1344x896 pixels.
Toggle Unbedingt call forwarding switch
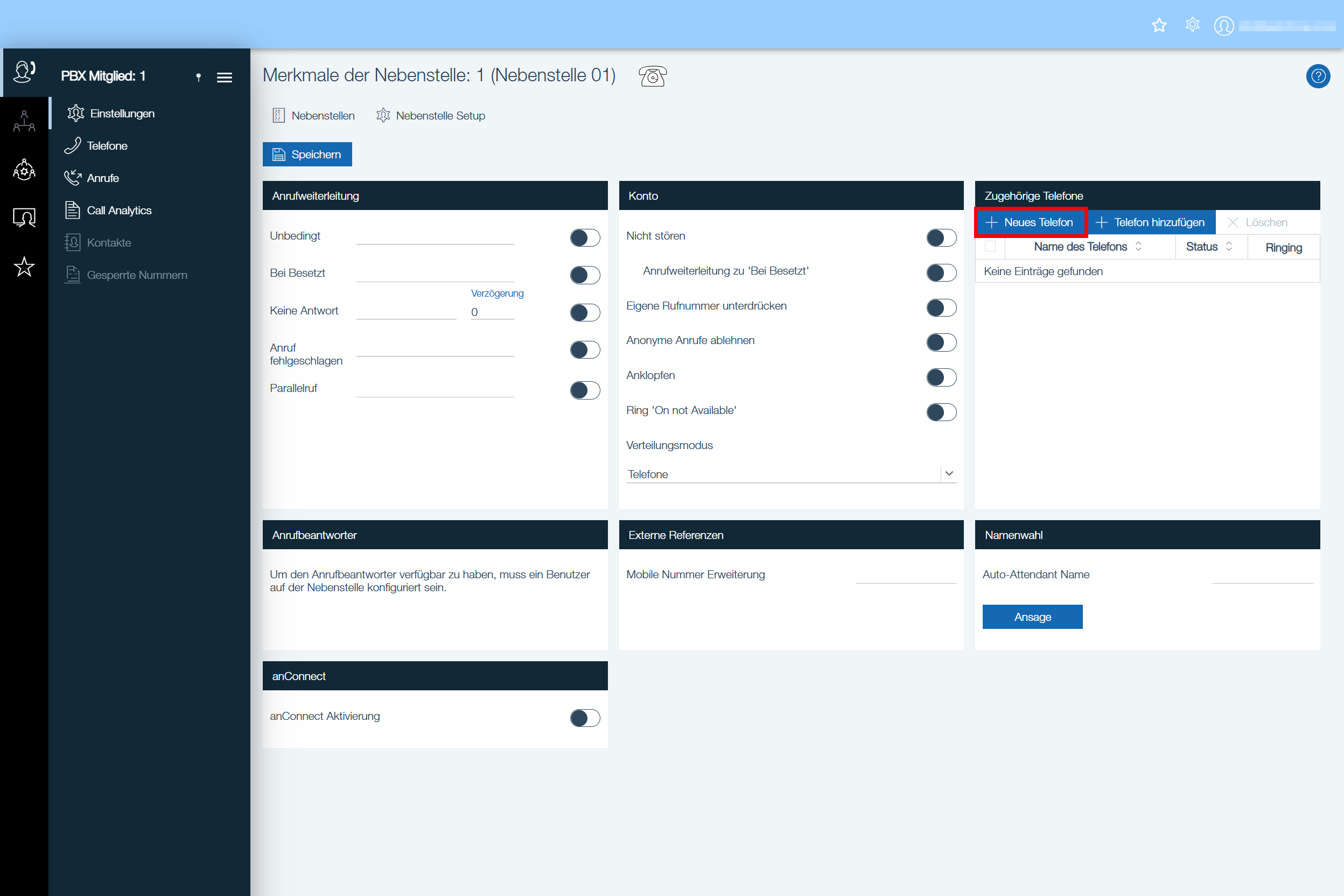585,237
